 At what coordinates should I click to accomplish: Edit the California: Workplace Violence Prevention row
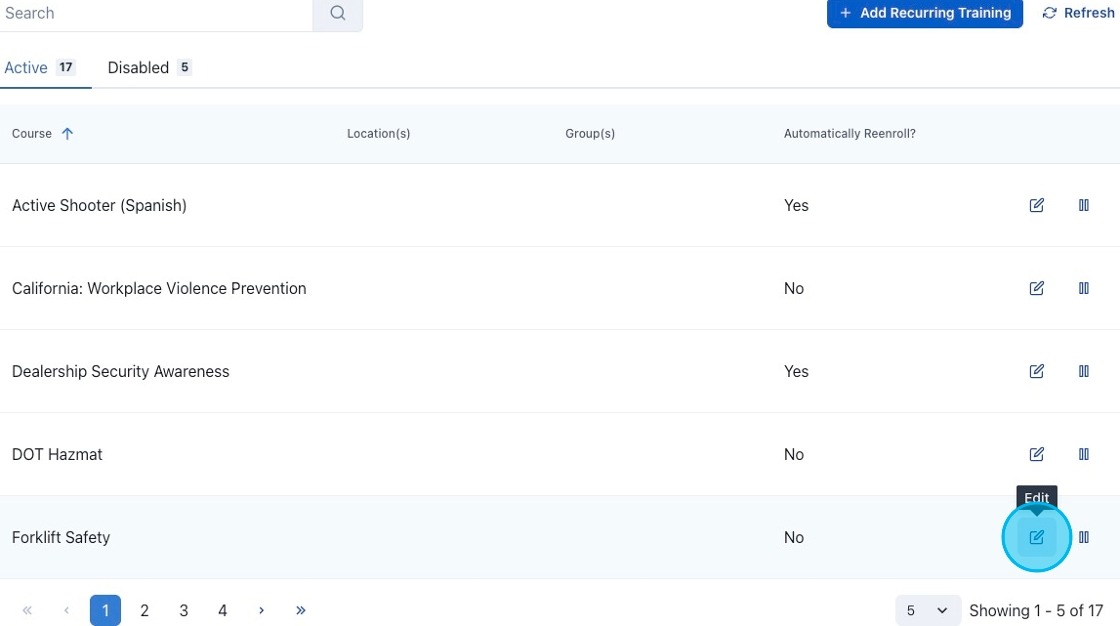(x=1036, y=288)
